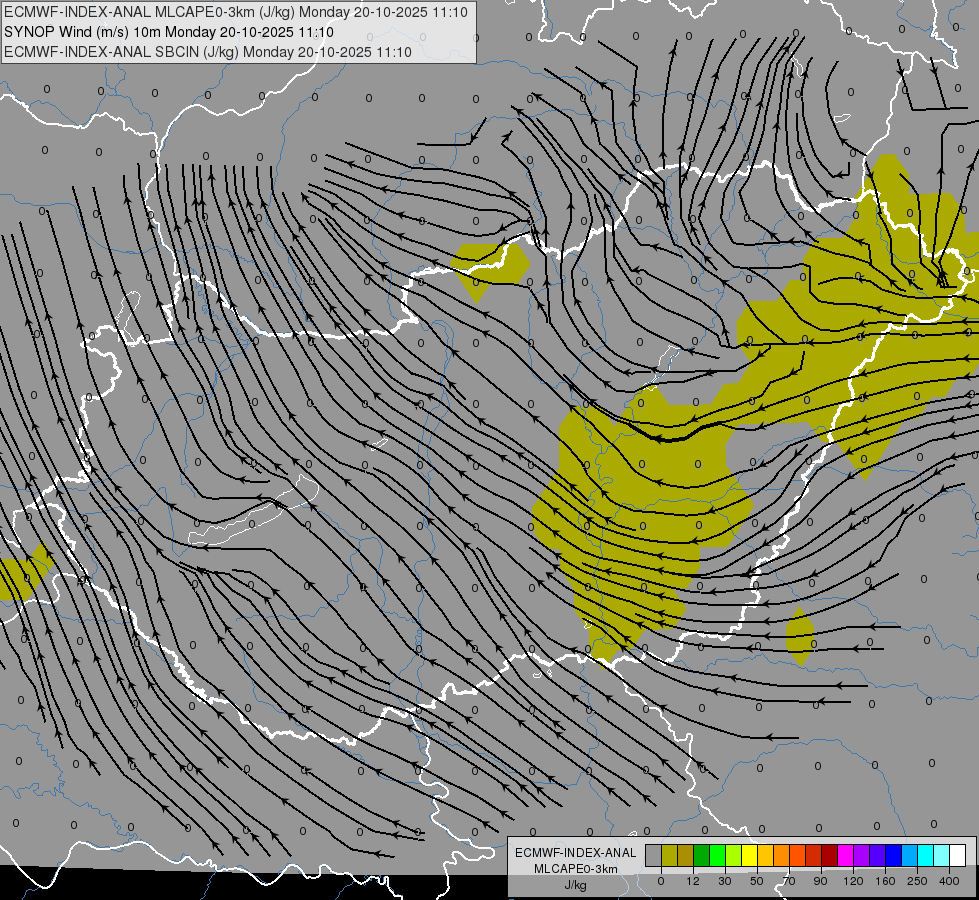979x900 pixels.
Task: Pick the pure yellow legend swatch
Action: [x=749, y=855]
